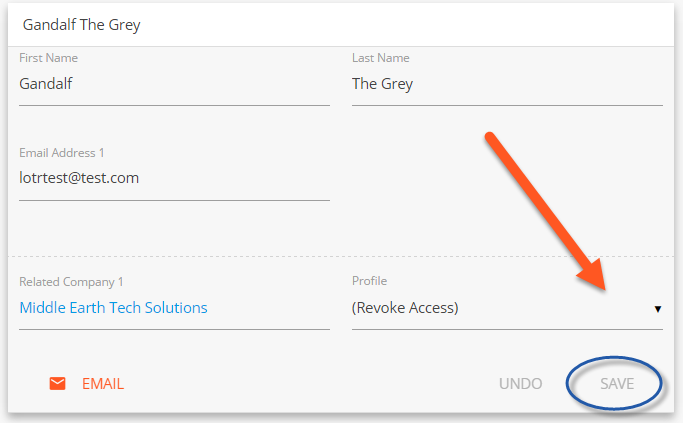Click blank space after The Grey text
The image size is (683, 423).
point(538,84)
